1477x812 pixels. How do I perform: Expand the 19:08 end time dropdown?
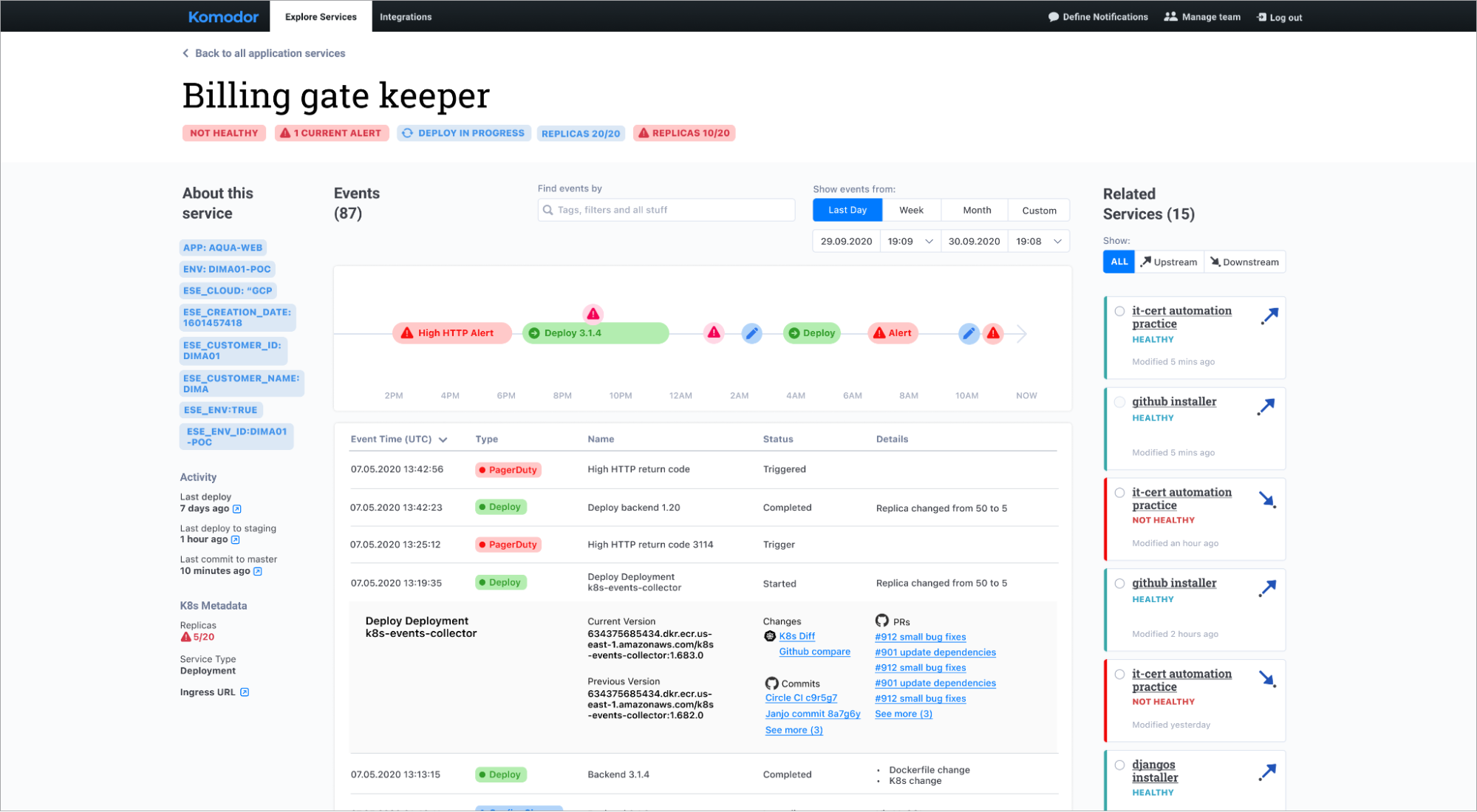(x=1057, y=242)
